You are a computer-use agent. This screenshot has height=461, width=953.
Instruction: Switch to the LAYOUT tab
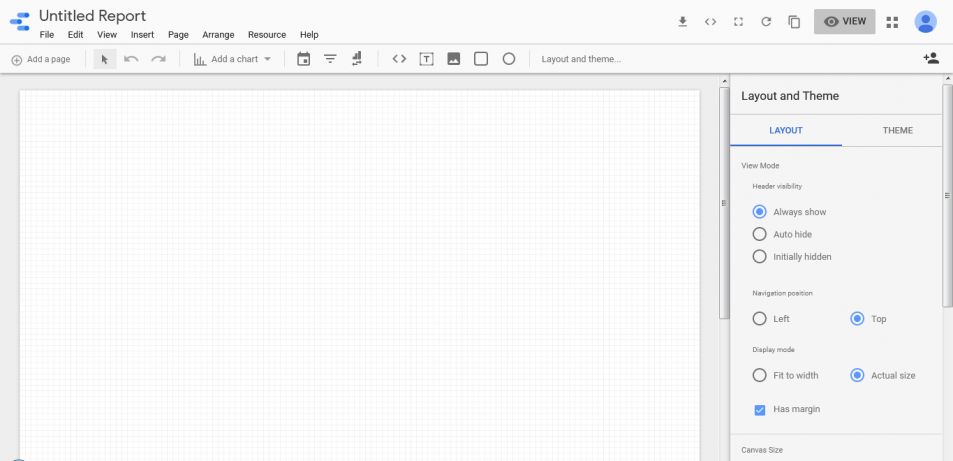tap(786, 130)
